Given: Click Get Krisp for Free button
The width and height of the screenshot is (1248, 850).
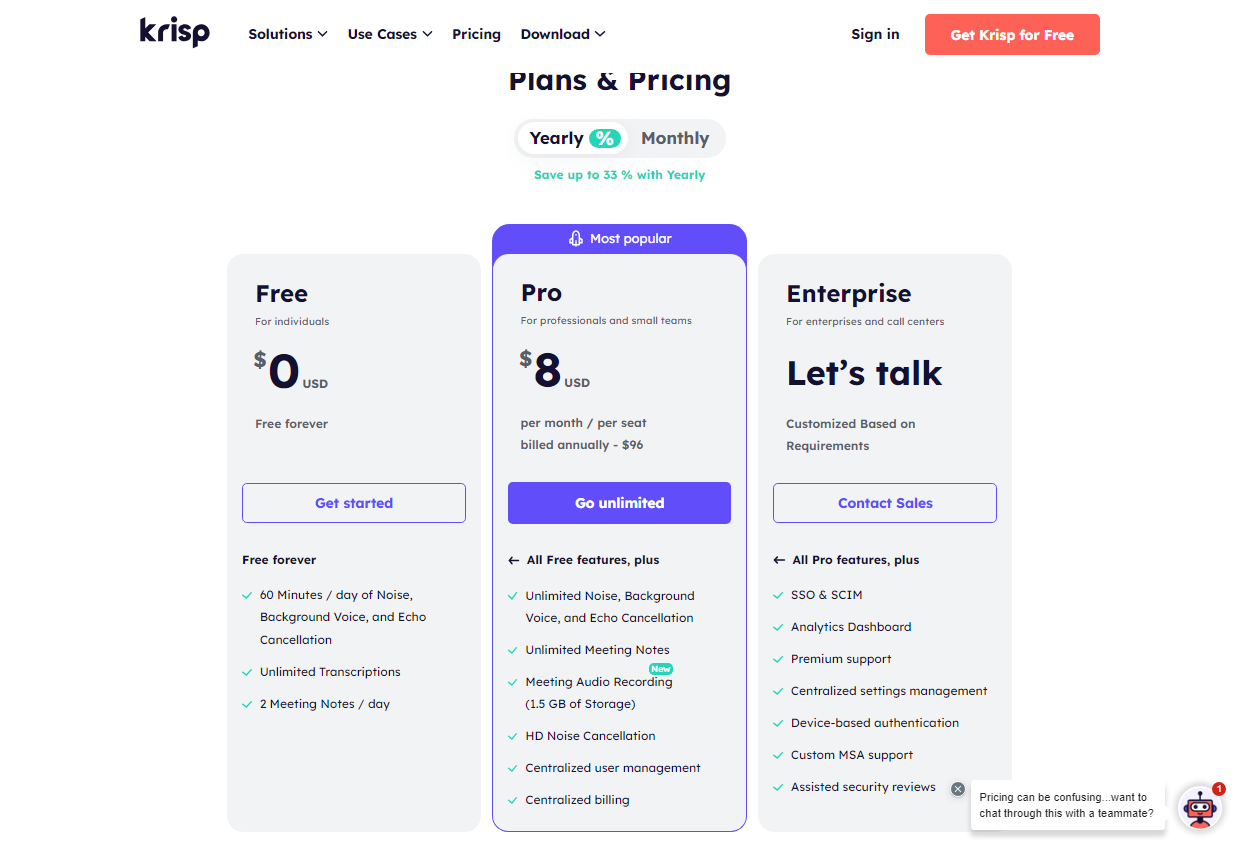Looking at the screenshot, I should [1012, 34].
